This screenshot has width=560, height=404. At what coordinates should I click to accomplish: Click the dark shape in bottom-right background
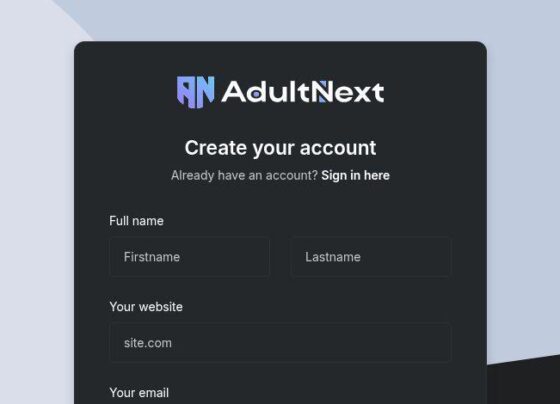[x=524, y=380]
